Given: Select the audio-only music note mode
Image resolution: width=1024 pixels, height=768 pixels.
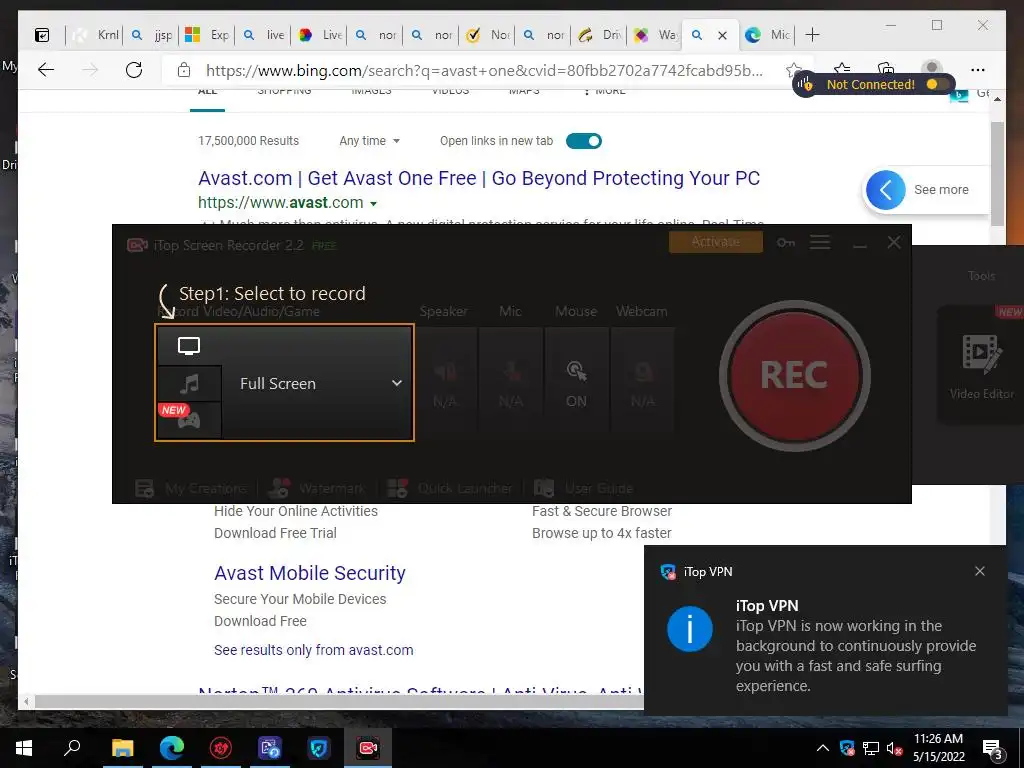Looking at the screenshot, I should point(189,383).
